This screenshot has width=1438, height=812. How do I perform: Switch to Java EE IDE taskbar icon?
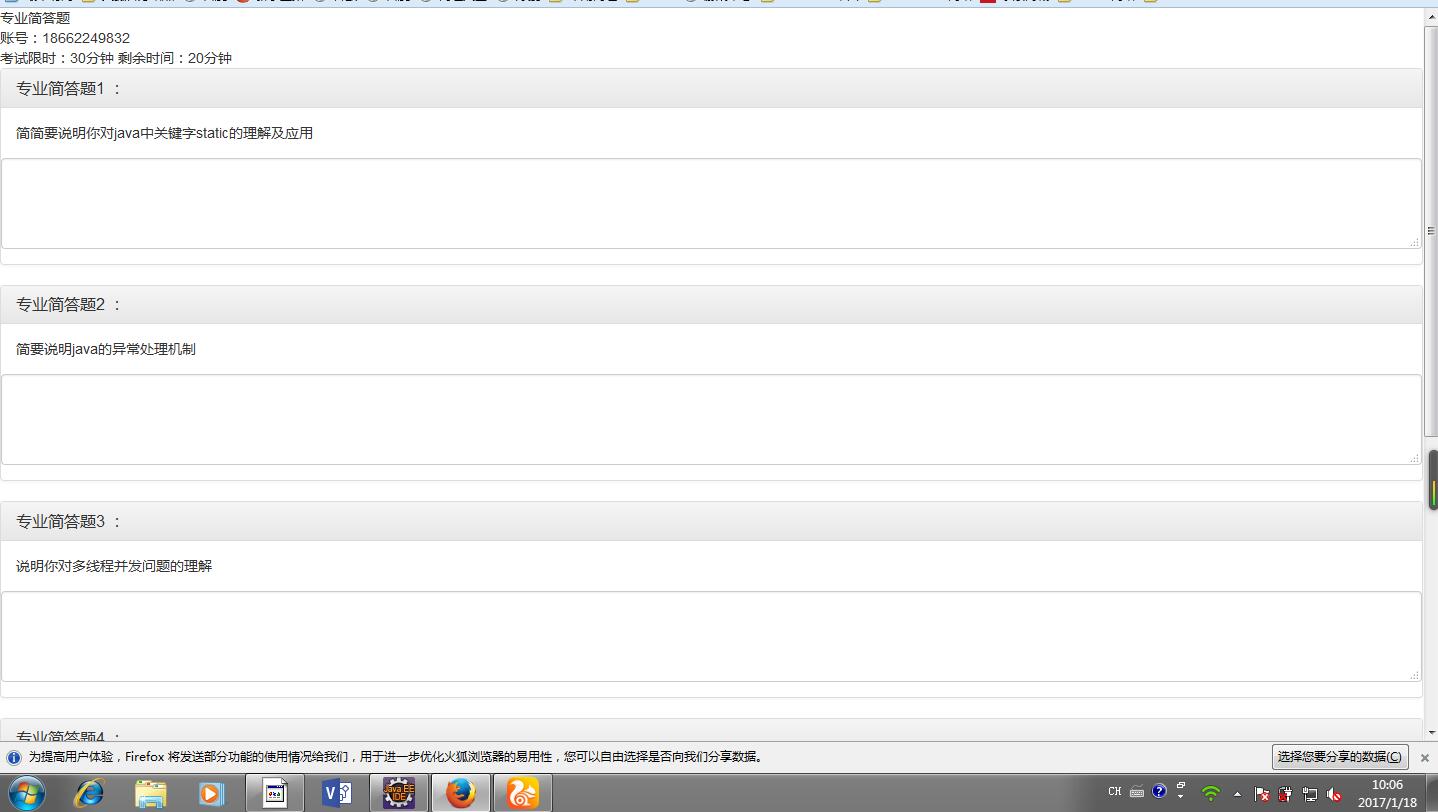point(399,793)
